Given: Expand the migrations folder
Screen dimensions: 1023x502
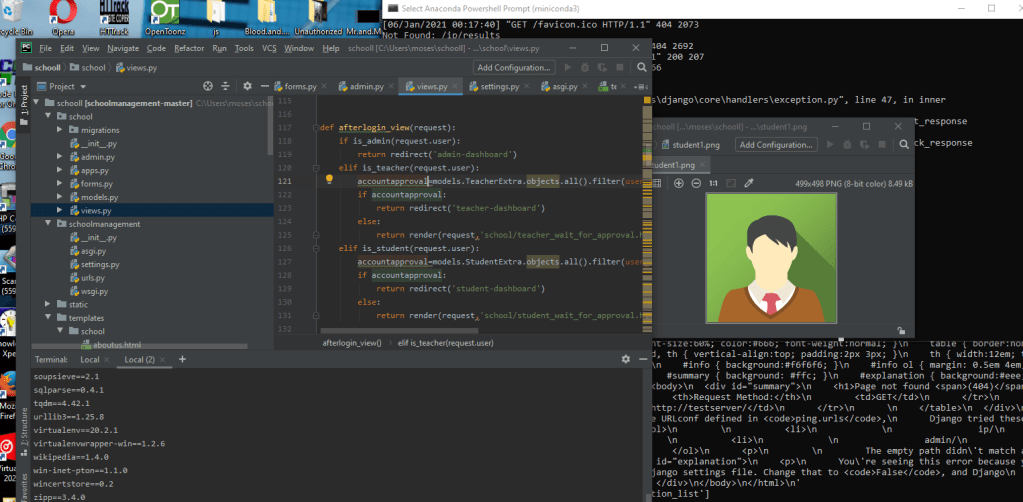Looking at the screenshot, I should pyautogui.click(x=60, y=130).
